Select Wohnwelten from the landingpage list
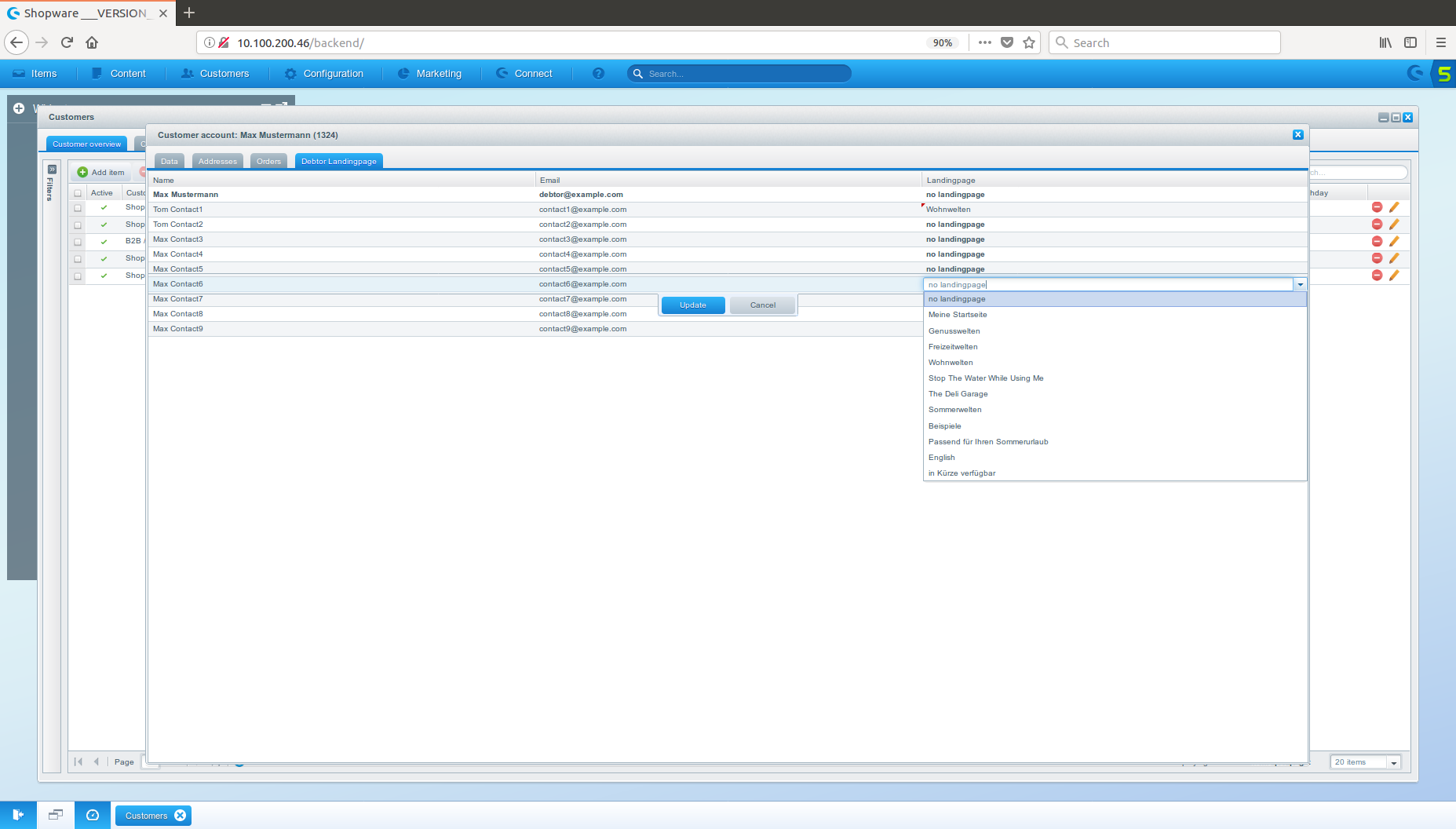1456x829 pixels. pos(951,363)
